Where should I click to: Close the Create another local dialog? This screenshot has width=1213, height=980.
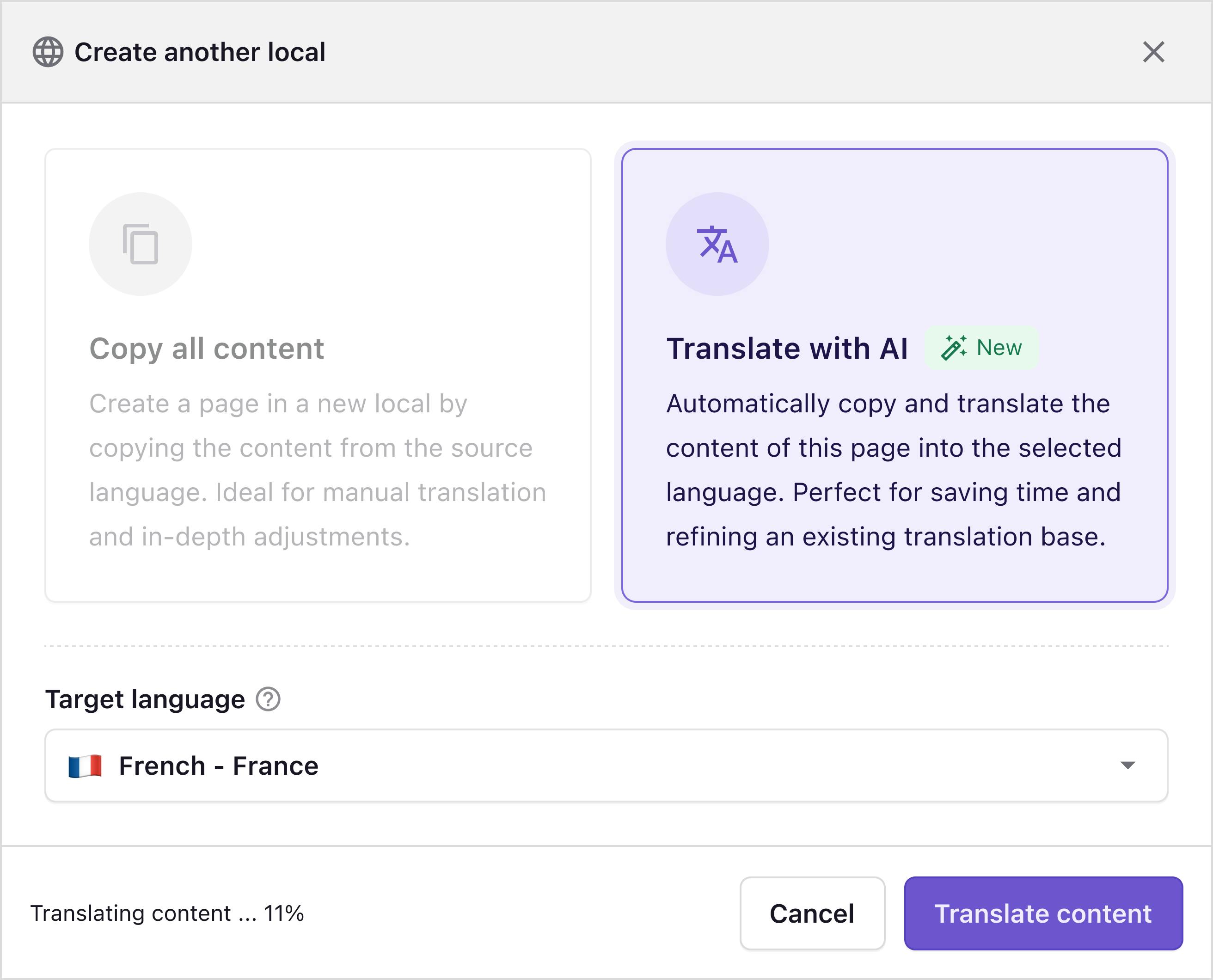click(1153, 52)
